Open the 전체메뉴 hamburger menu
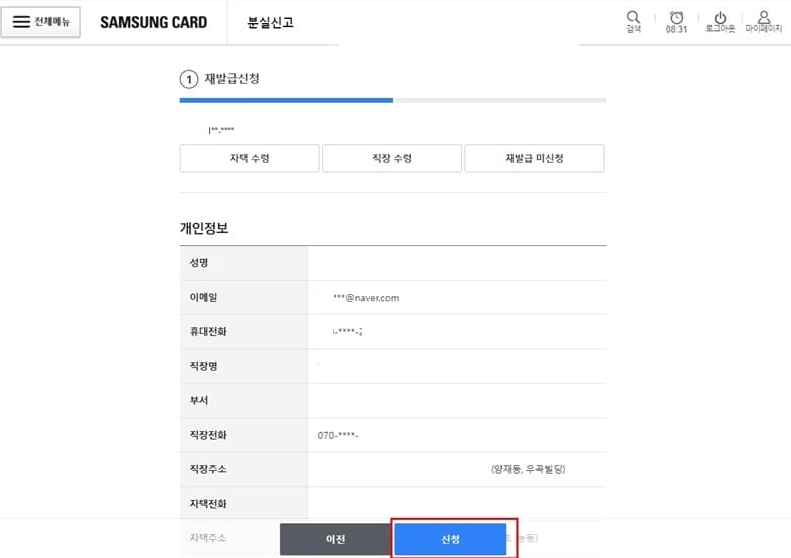 click(x=40, y=22)
